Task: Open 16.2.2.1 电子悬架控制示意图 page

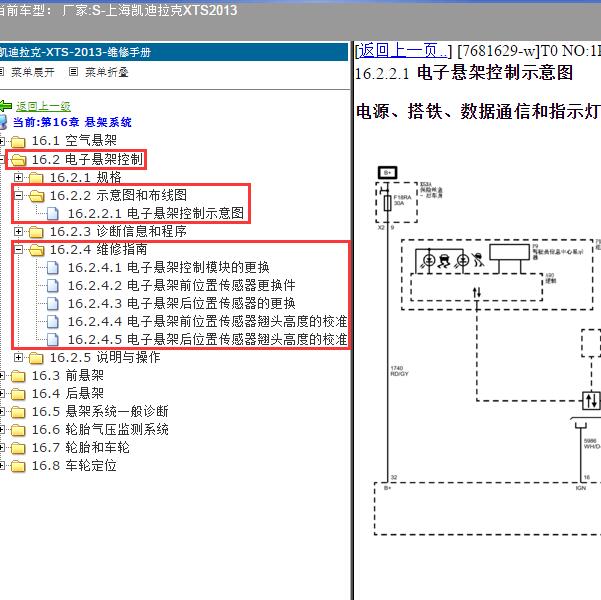Action: [156, 214]
